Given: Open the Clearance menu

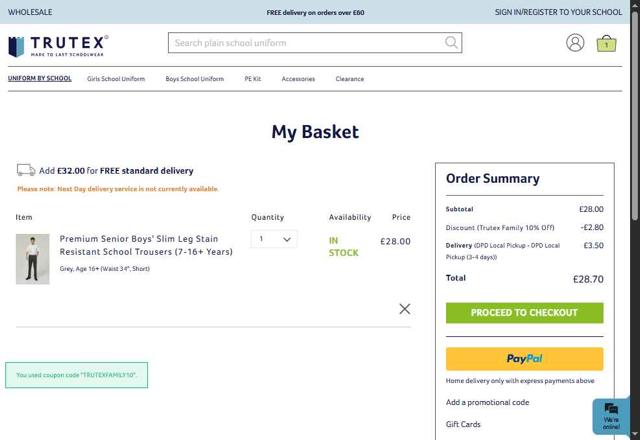Looking at the screenshot, I should pos(350,79).
